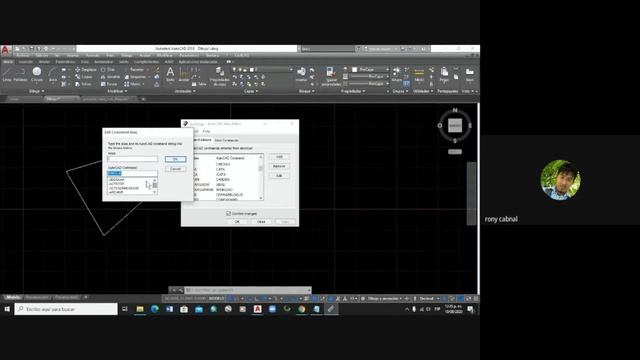The height and width of the screenshot is (360, 640).
Task: Select the Círculo draw tool
Action: pyautogui.click(x=37, y=75)
